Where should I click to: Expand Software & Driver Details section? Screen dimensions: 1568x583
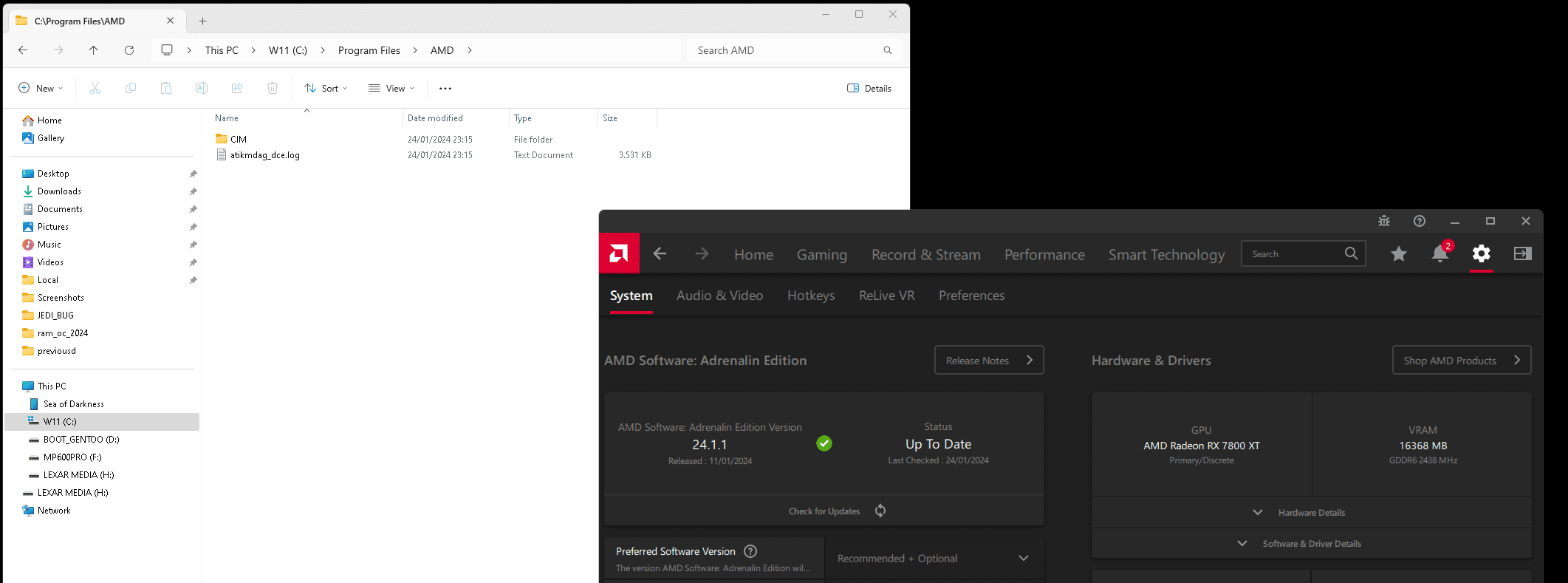(x=1311, y=543)
